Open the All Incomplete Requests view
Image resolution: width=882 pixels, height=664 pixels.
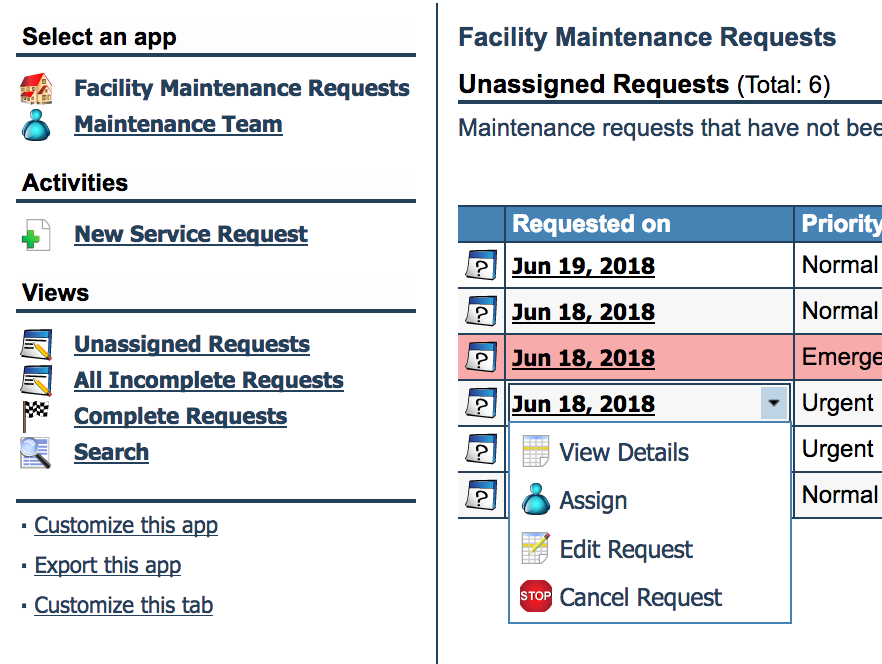(x=208, y=381)
